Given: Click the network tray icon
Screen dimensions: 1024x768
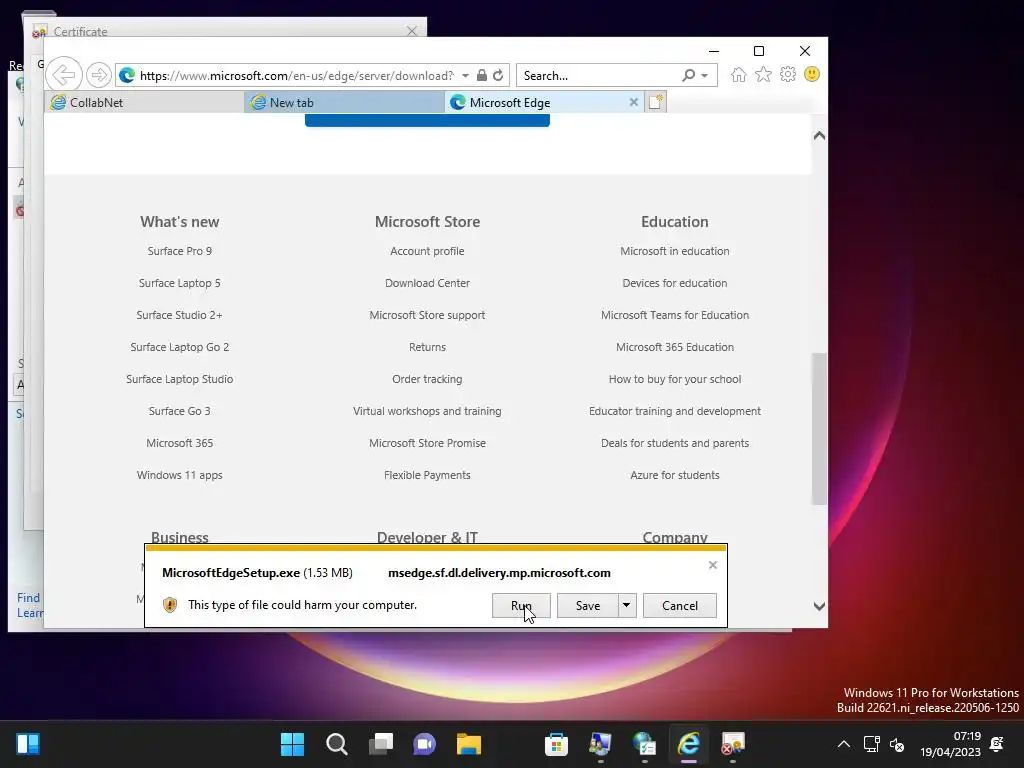Looking at the screenshot, I should tap(871, 744).
